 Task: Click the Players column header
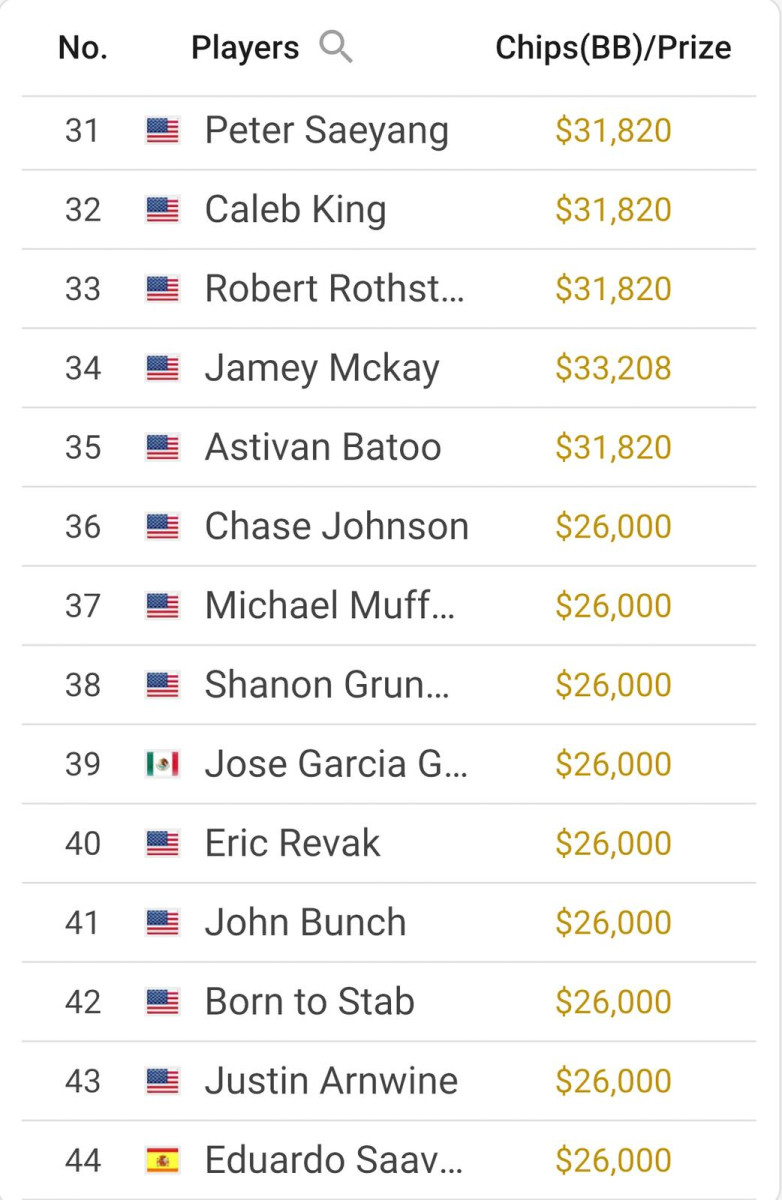coord(245,47)
